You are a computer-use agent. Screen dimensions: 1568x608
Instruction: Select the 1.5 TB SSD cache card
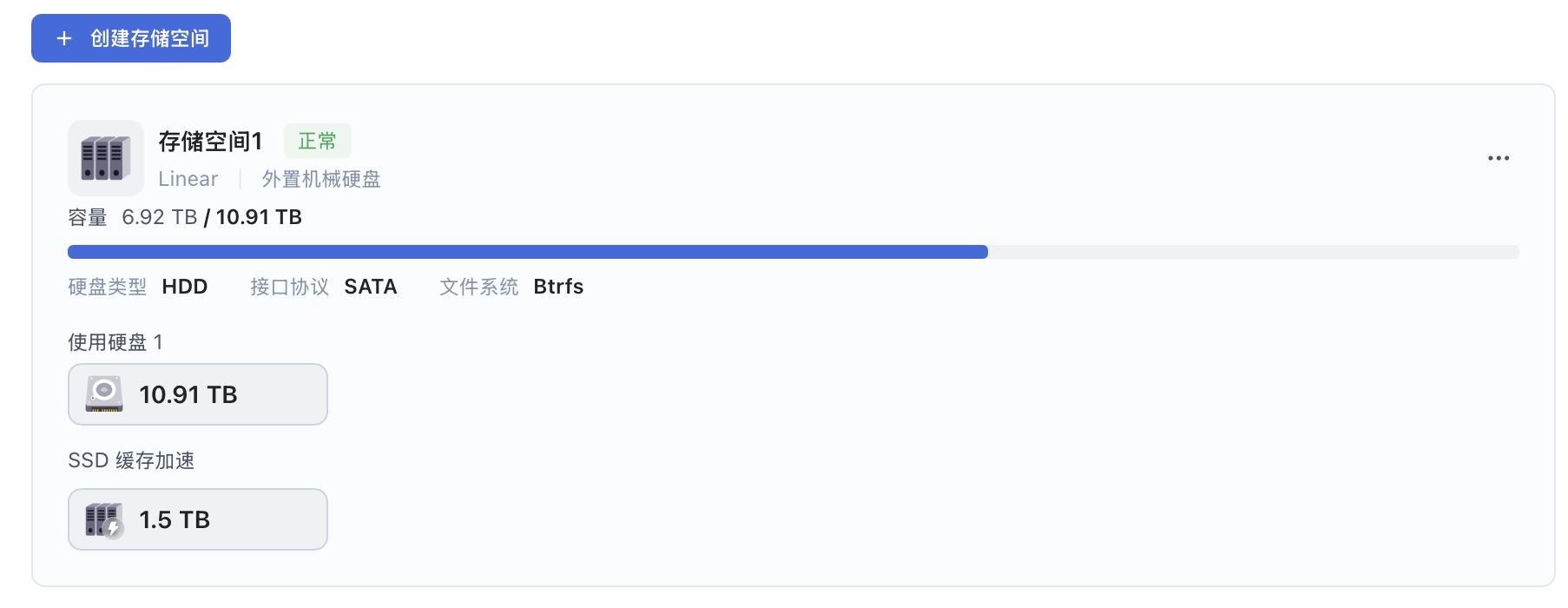[x=198, y=519]
